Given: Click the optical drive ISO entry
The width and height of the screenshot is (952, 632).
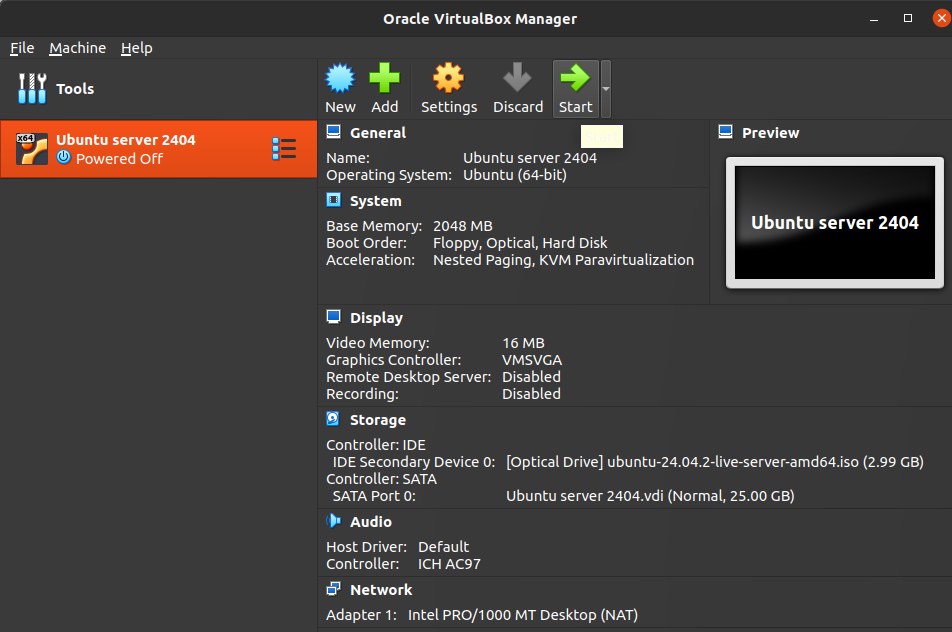Looking at the screenshot, I should point(714,462).
